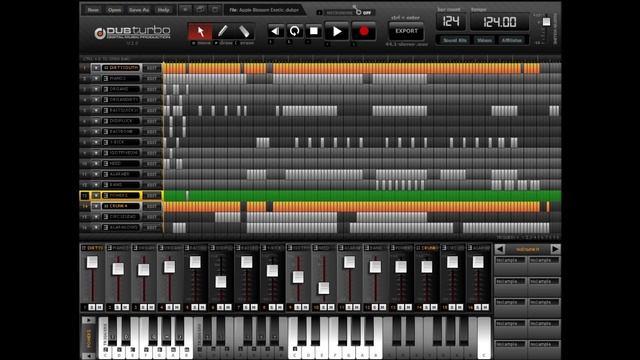
Task: Select the move arrow tool
Action: [200, 31]
